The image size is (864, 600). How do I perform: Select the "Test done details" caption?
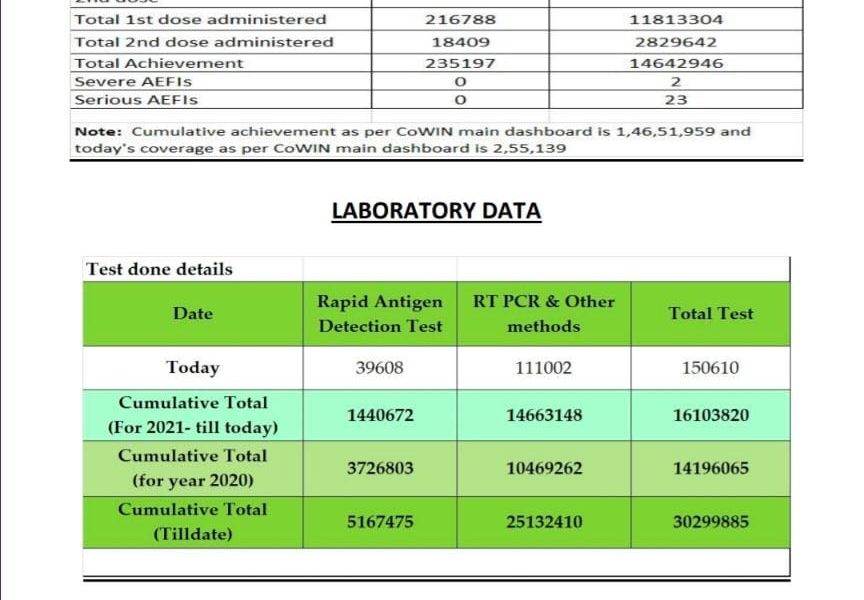[160, 269]
